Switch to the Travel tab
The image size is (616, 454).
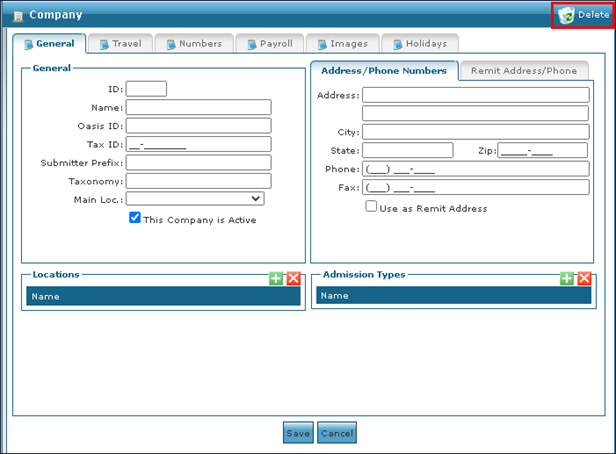(x=120, y=44)
